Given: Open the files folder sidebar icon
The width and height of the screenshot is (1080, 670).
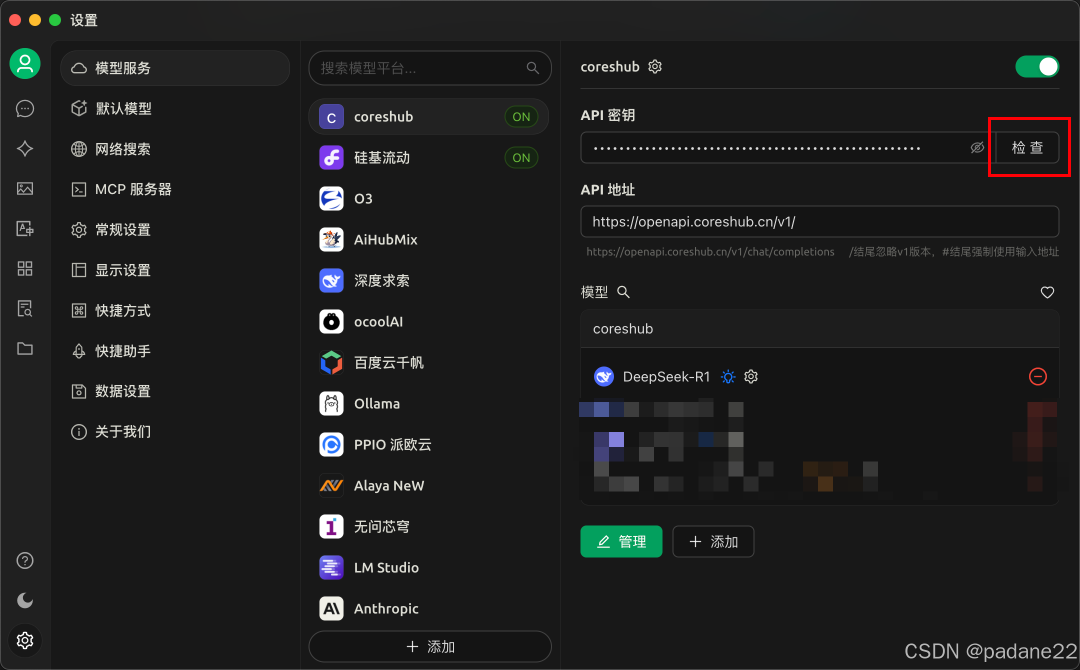Looking at the screenshot, I should click(25, 348).
